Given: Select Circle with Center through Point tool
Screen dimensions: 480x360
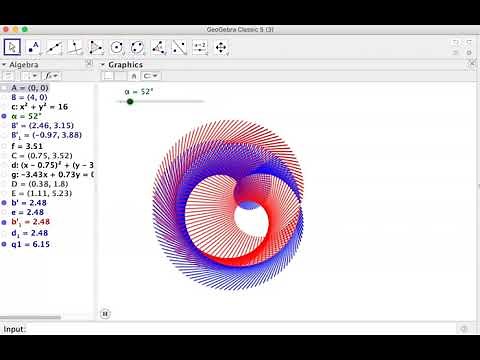Looking at the screenshot, I should (x=117, y=47).
